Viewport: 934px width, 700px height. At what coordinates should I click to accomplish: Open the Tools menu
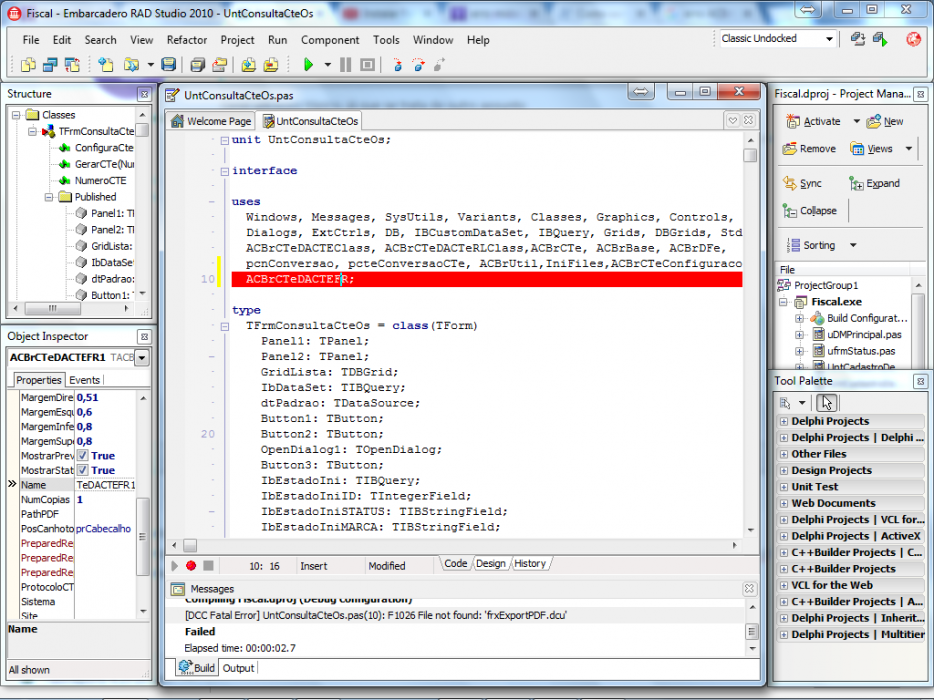[x=386, y=40]
